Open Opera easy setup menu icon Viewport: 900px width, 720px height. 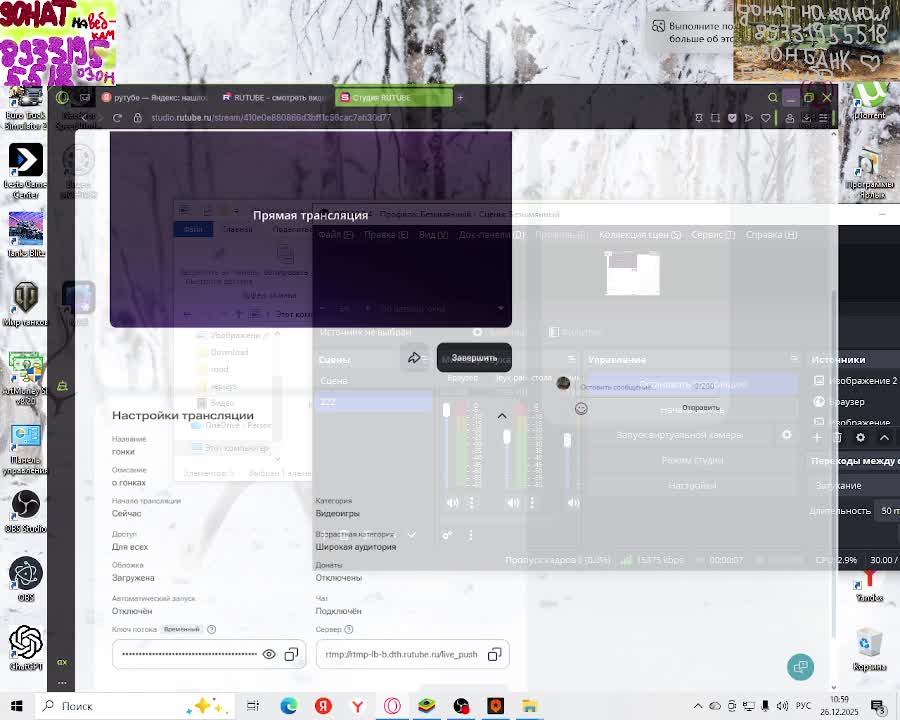tap(823, 118)
